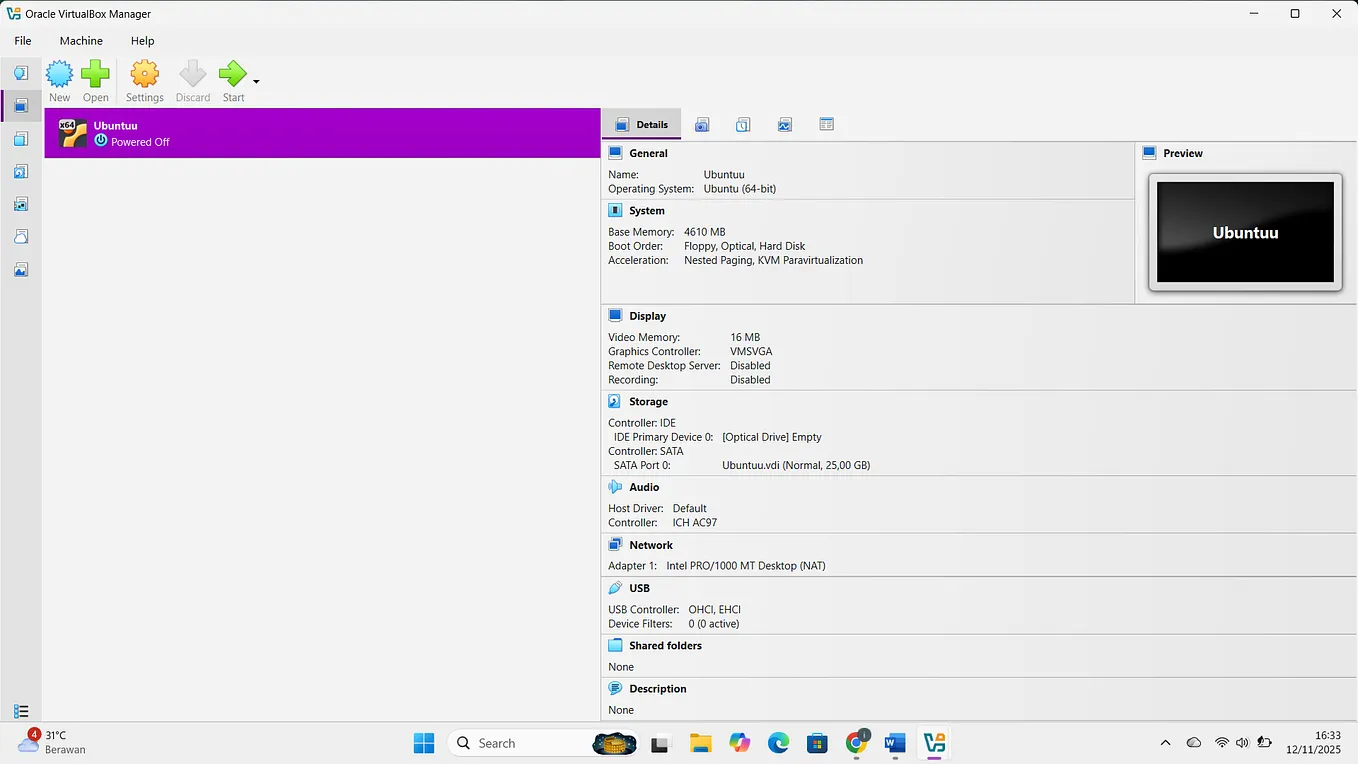Screen dimensions: 1358x764
Task: Click the USB section icon
Action: tap(615, 588)
